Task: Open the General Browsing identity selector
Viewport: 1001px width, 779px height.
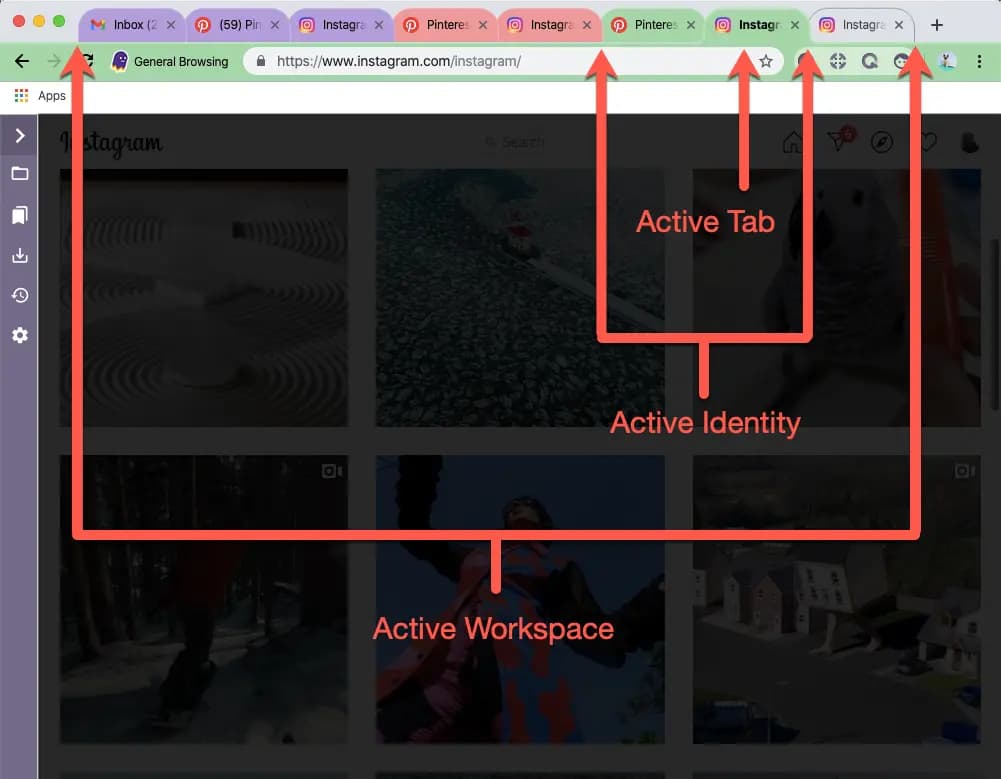Action: pos(169,61)
